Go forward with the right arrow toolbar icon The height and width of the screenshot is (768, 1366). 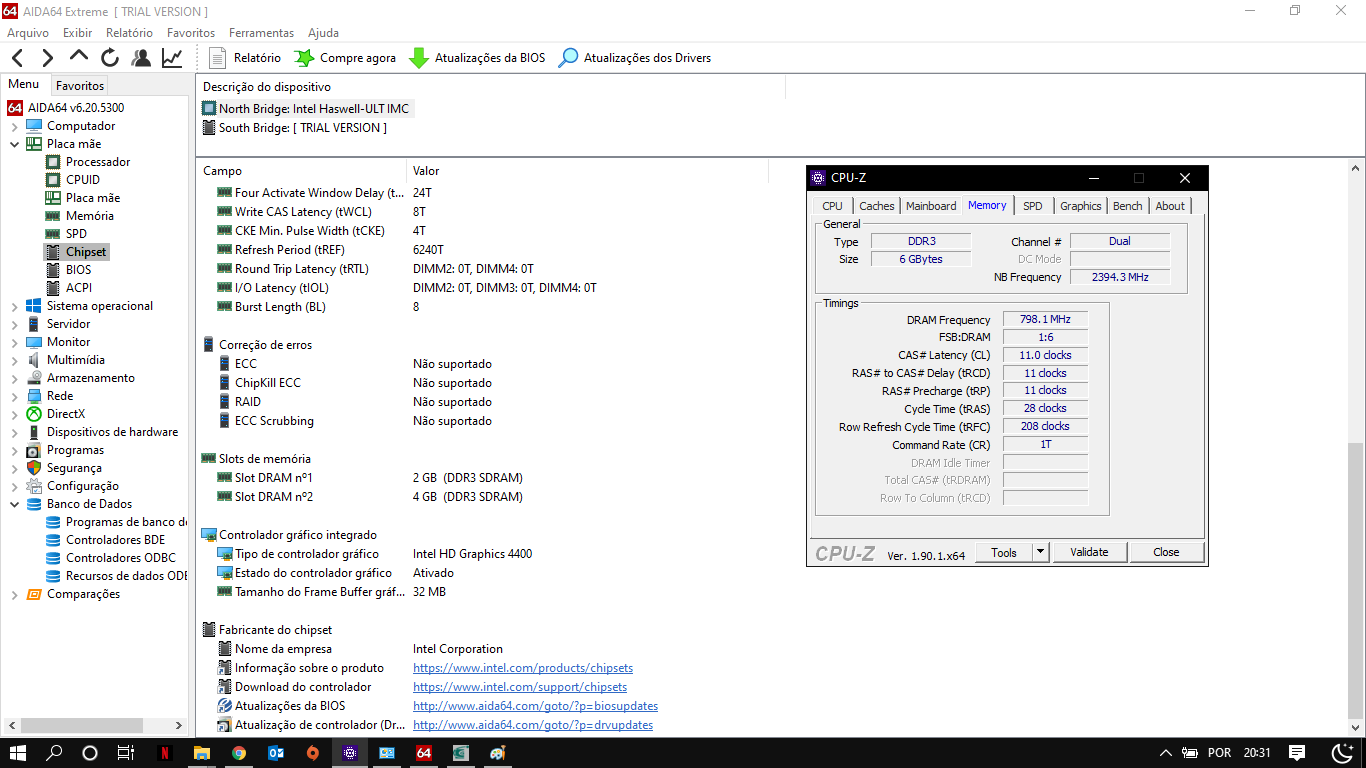(x=47, y=58)
